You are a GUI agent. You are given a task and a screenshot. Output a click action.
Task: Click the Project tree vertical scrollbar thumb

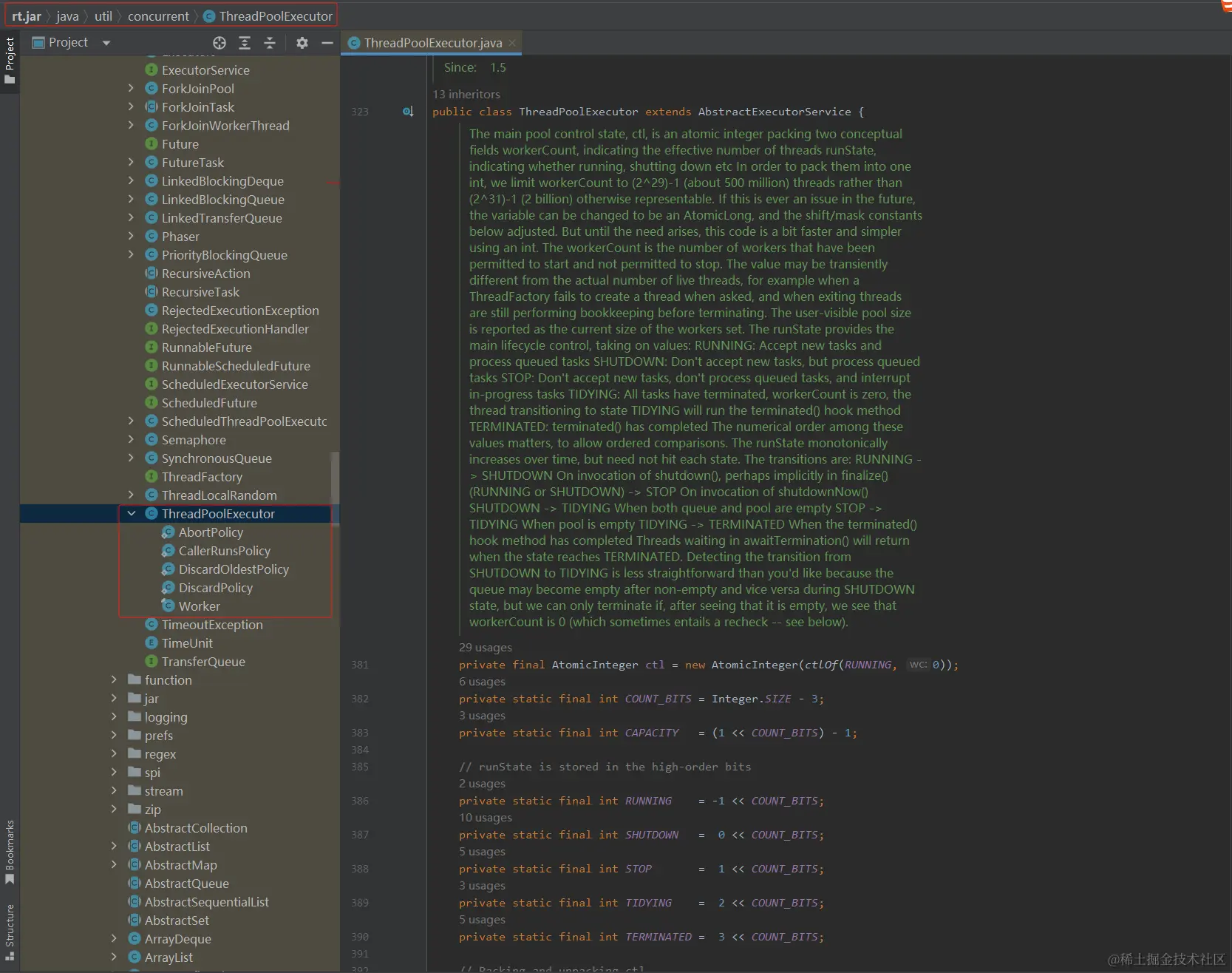tap(335, 488)
